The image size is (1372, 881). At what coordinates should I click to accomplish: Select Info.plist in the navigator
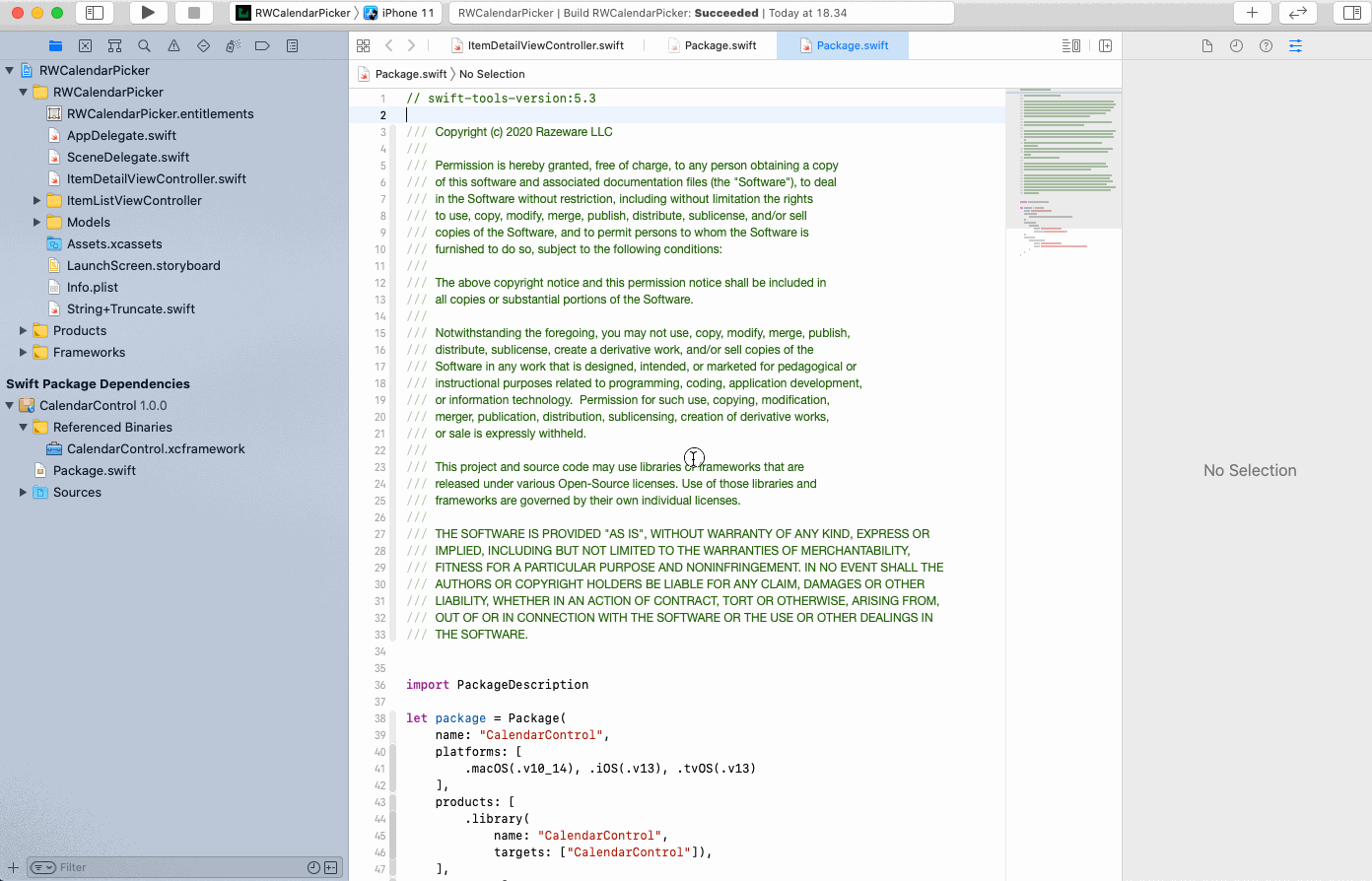(92, 287)
